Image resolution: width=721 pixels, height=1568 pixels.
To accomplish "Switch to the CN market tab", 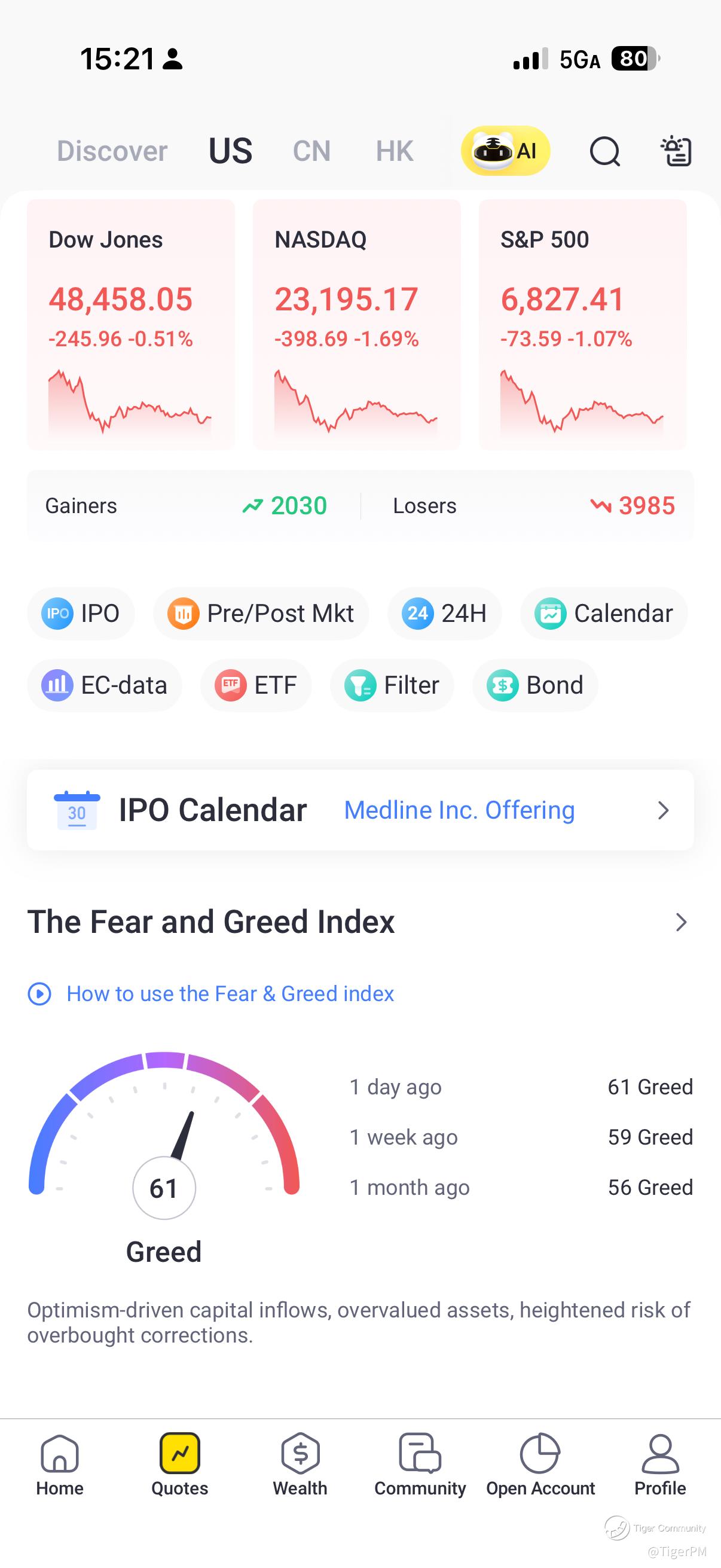I will (x=311, y=151).
